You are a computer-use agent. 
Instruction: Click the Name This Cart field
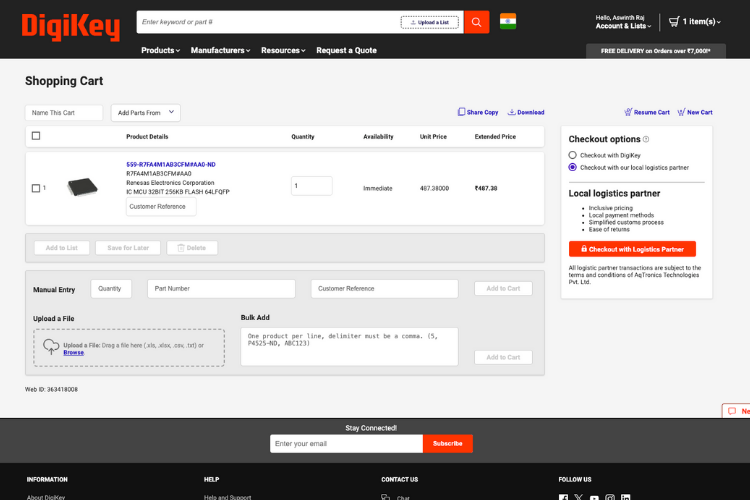point(64,113)
